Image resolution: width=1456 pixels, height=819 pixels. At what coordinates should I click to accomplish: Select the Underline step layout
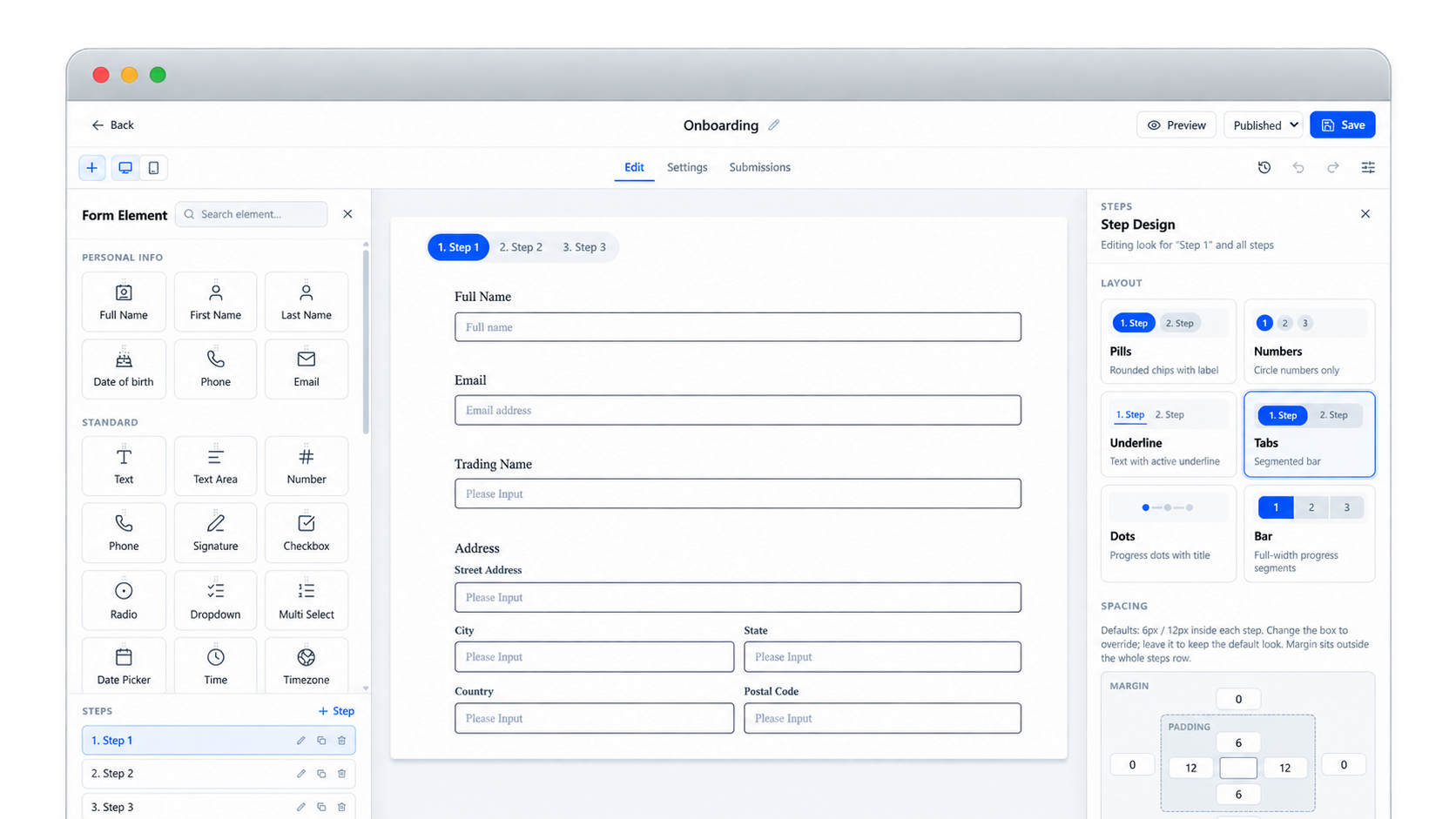tap(1168, 433)
